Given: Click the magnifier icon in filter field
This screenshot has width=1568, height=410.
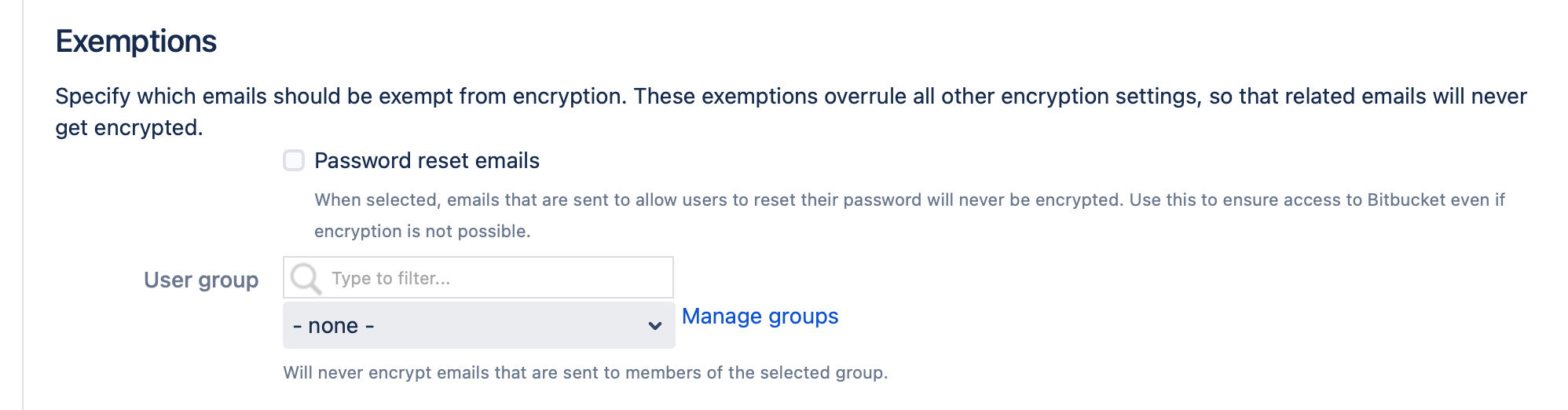Looking at the screenshot, I should pos(305,278).
